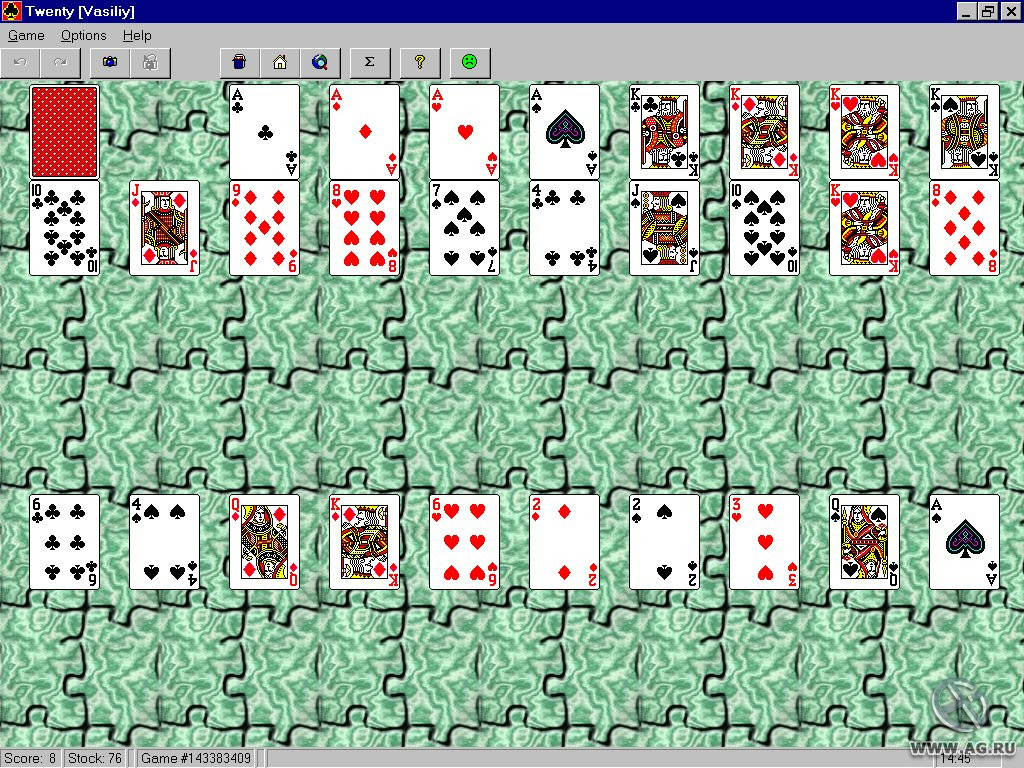This screenshot has width=1024, height=768.
Task: Select the king of spades card
Action: (964, 132)
